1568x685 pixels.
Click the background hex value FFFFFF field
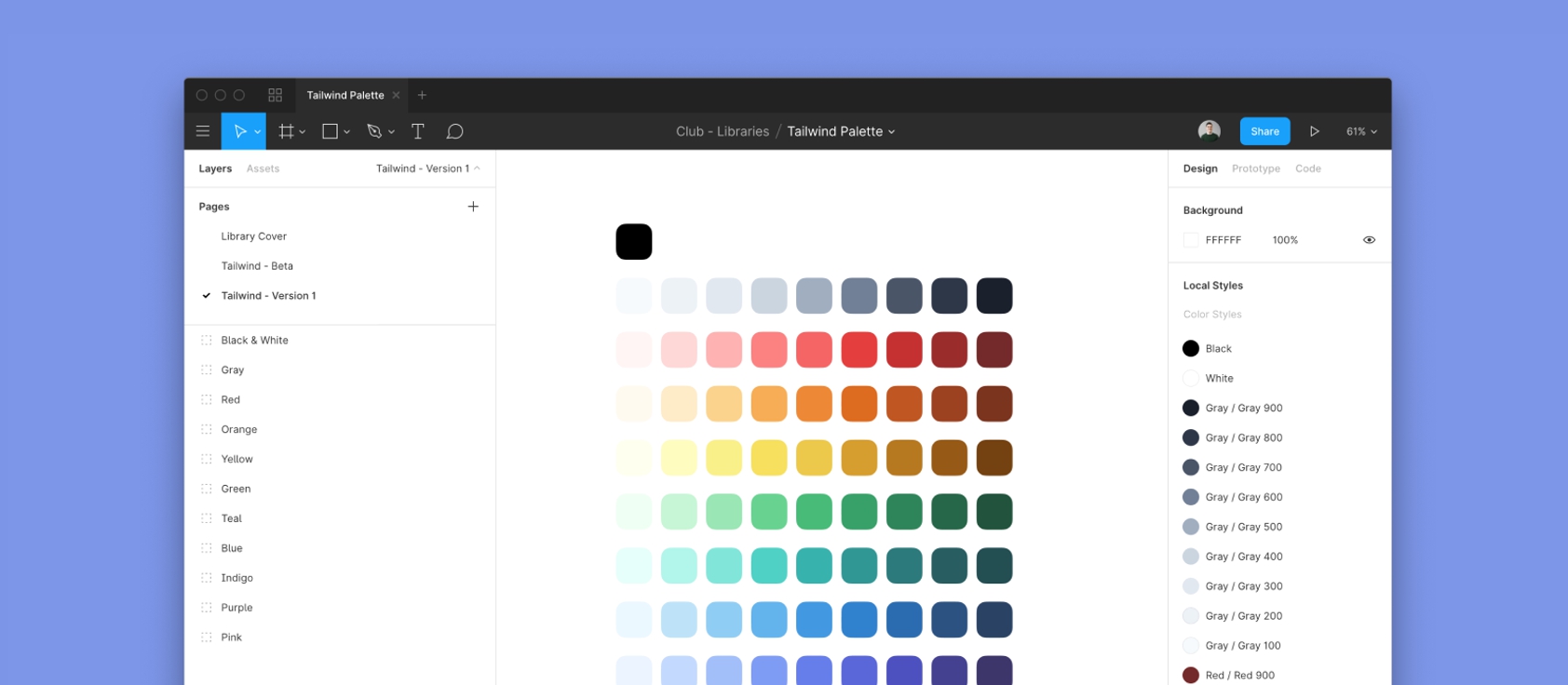pos(1223,240)
